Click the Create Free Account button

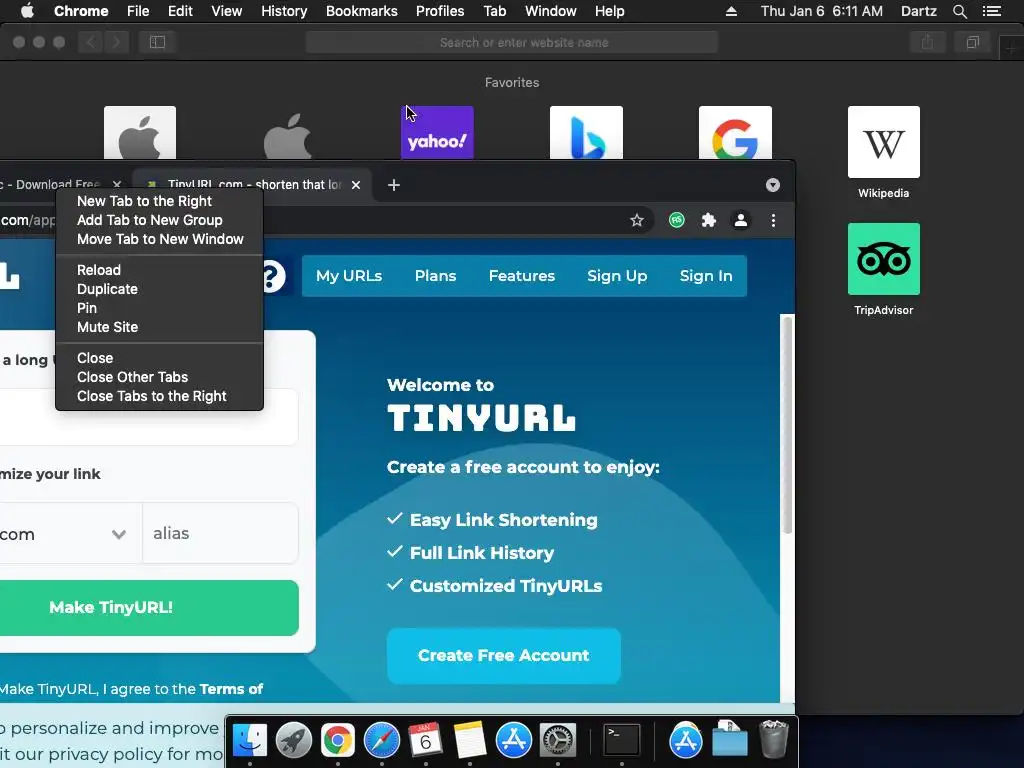pos(504,655)
